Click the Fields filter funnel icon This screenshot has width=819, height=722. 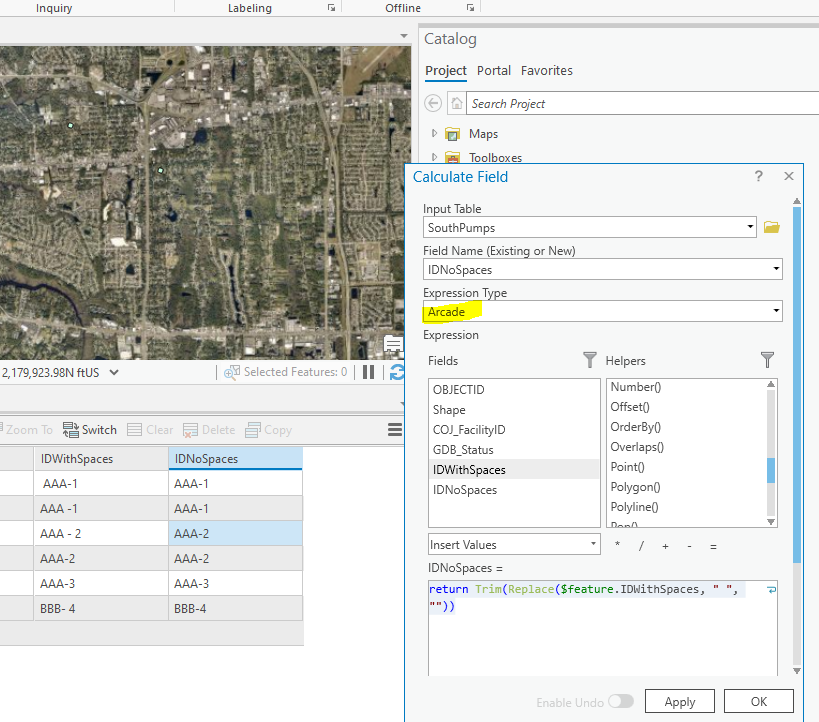click(589, 360)
